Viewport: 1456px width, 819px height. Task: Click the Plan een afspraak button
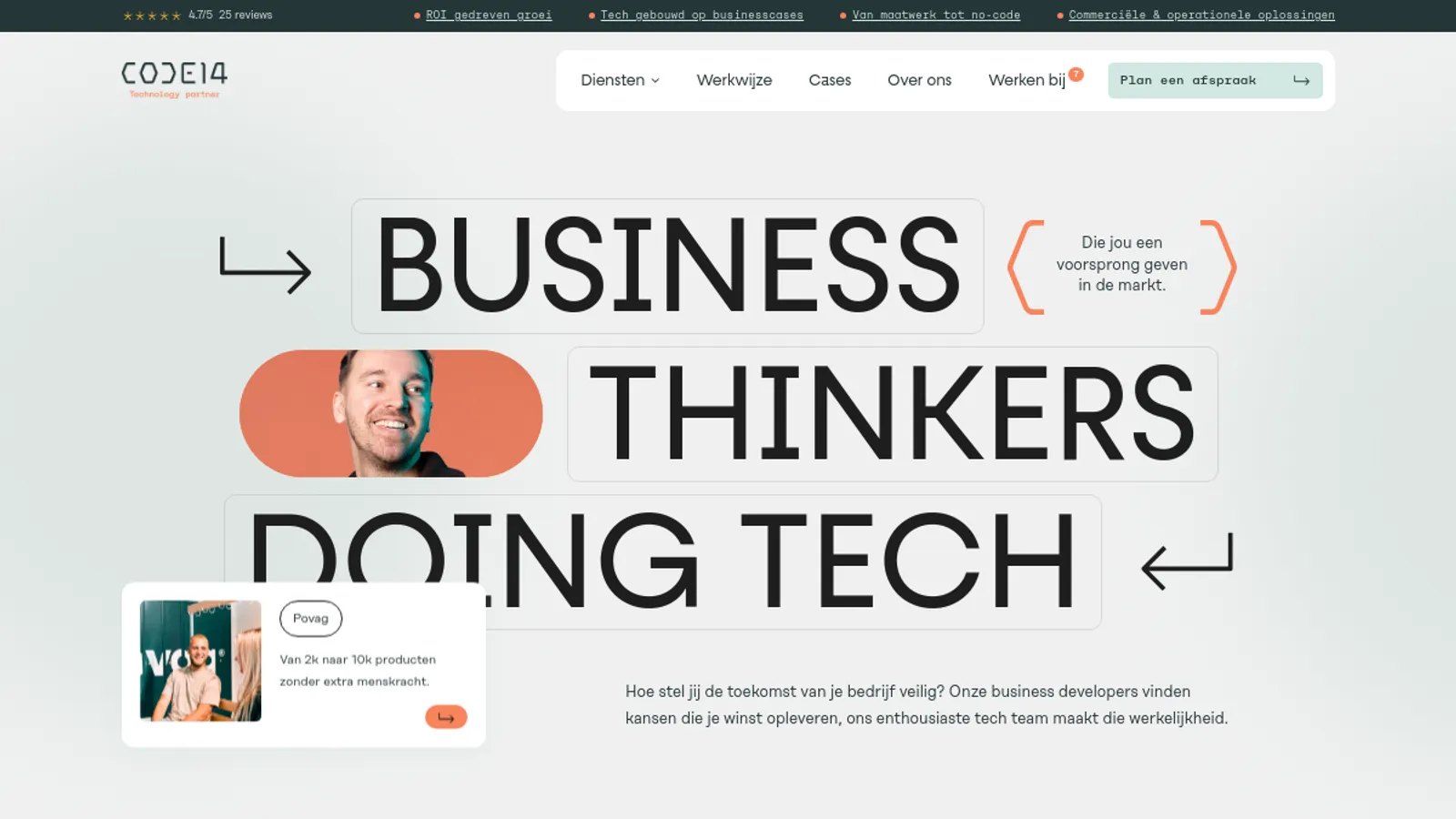click(1215, 80)
